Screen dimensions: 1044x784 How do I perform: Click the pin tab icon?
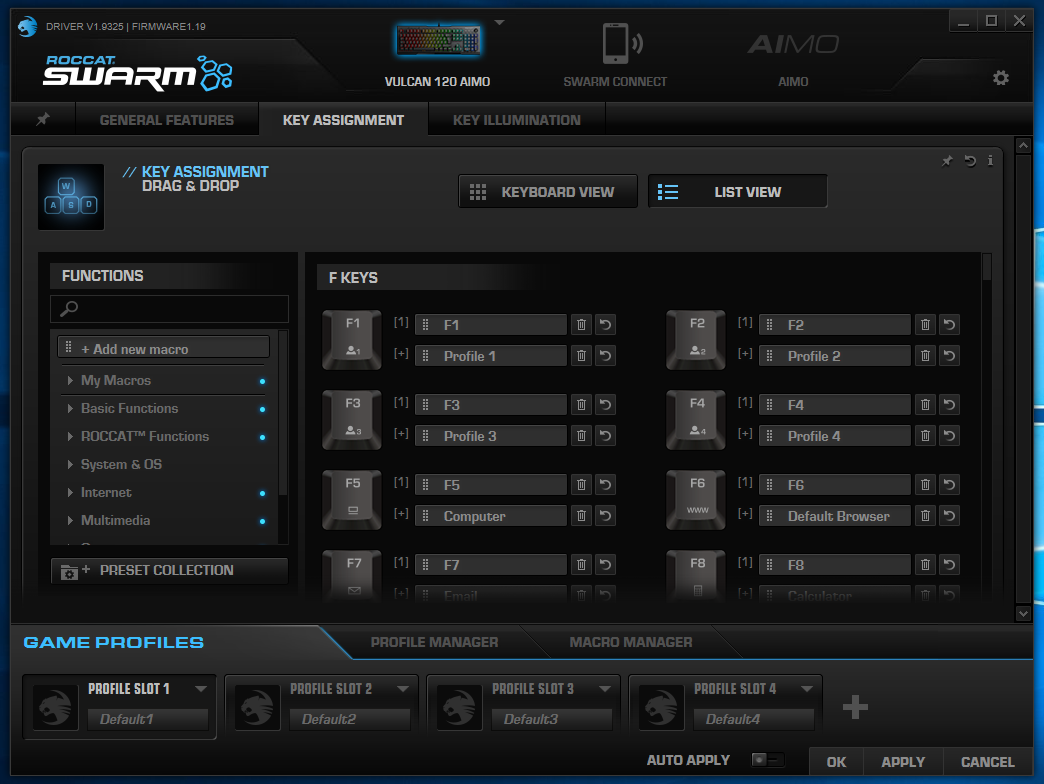pos(43,119)
